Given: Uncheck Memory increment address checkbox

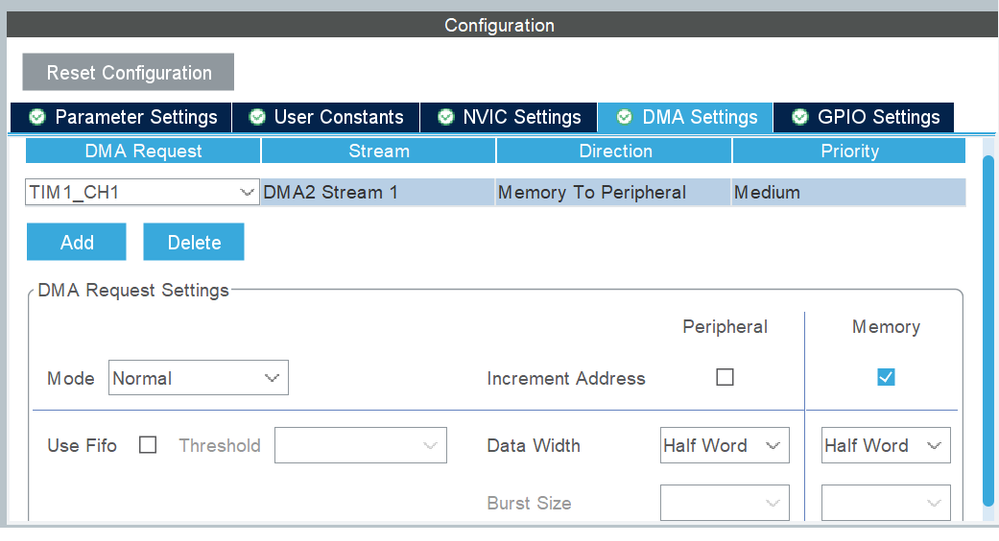Looking at the screenshot, I should click(x=885, y=377).
